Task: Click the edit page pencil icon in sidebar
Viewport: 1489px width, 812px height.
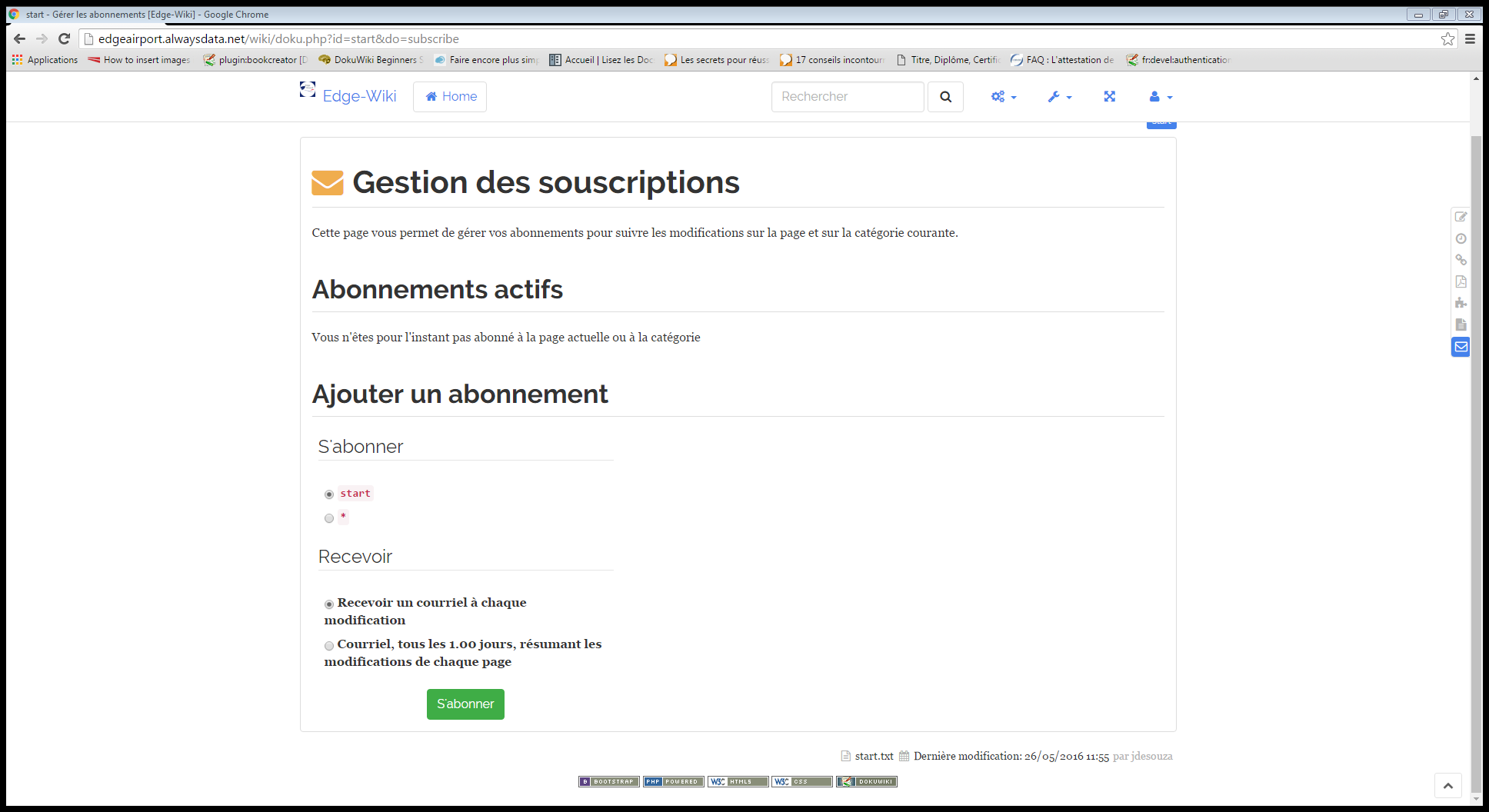Action: click(1461, 217)
